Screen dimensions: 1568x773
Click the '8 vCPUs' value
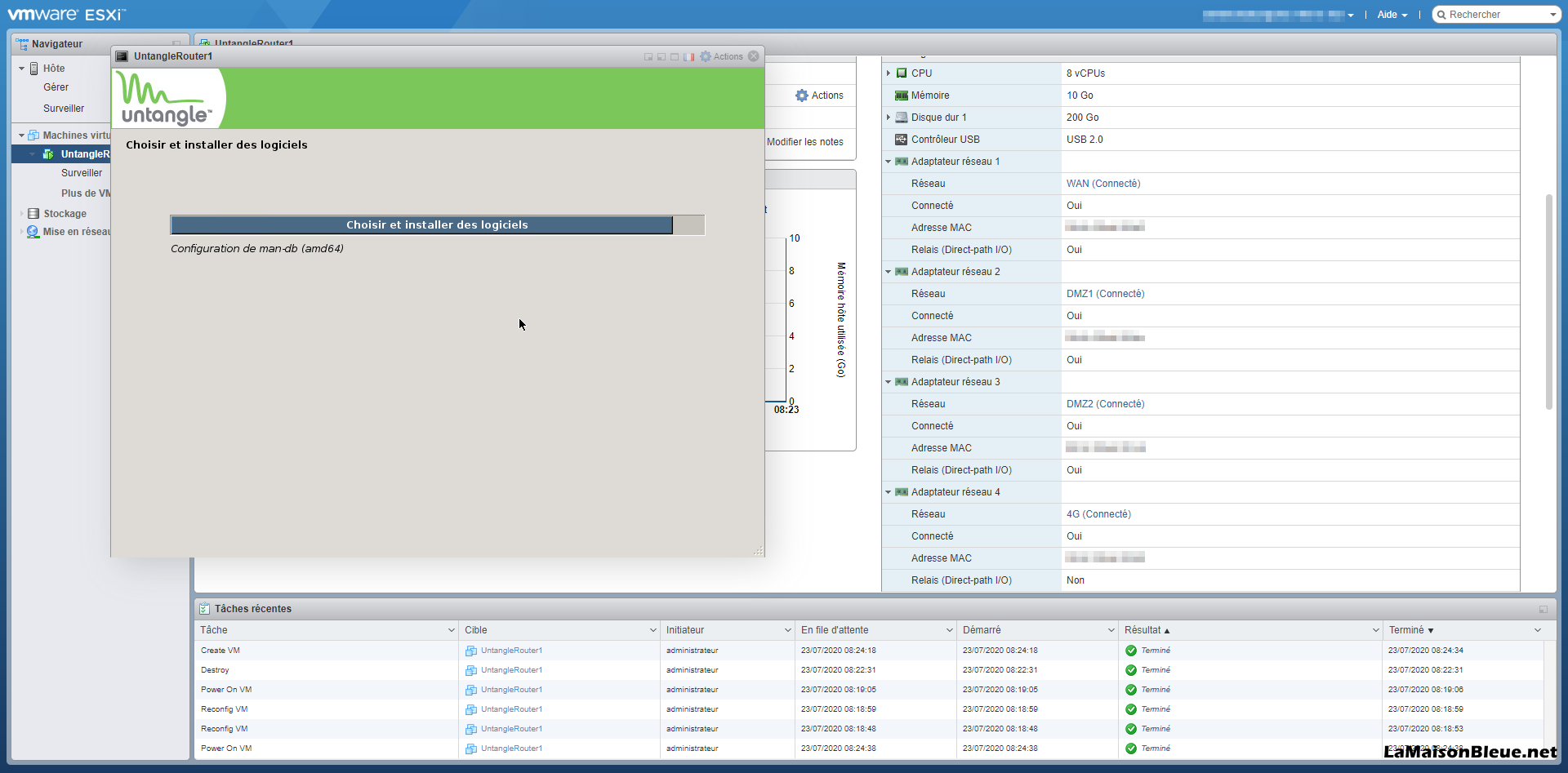coord(1085,73)
